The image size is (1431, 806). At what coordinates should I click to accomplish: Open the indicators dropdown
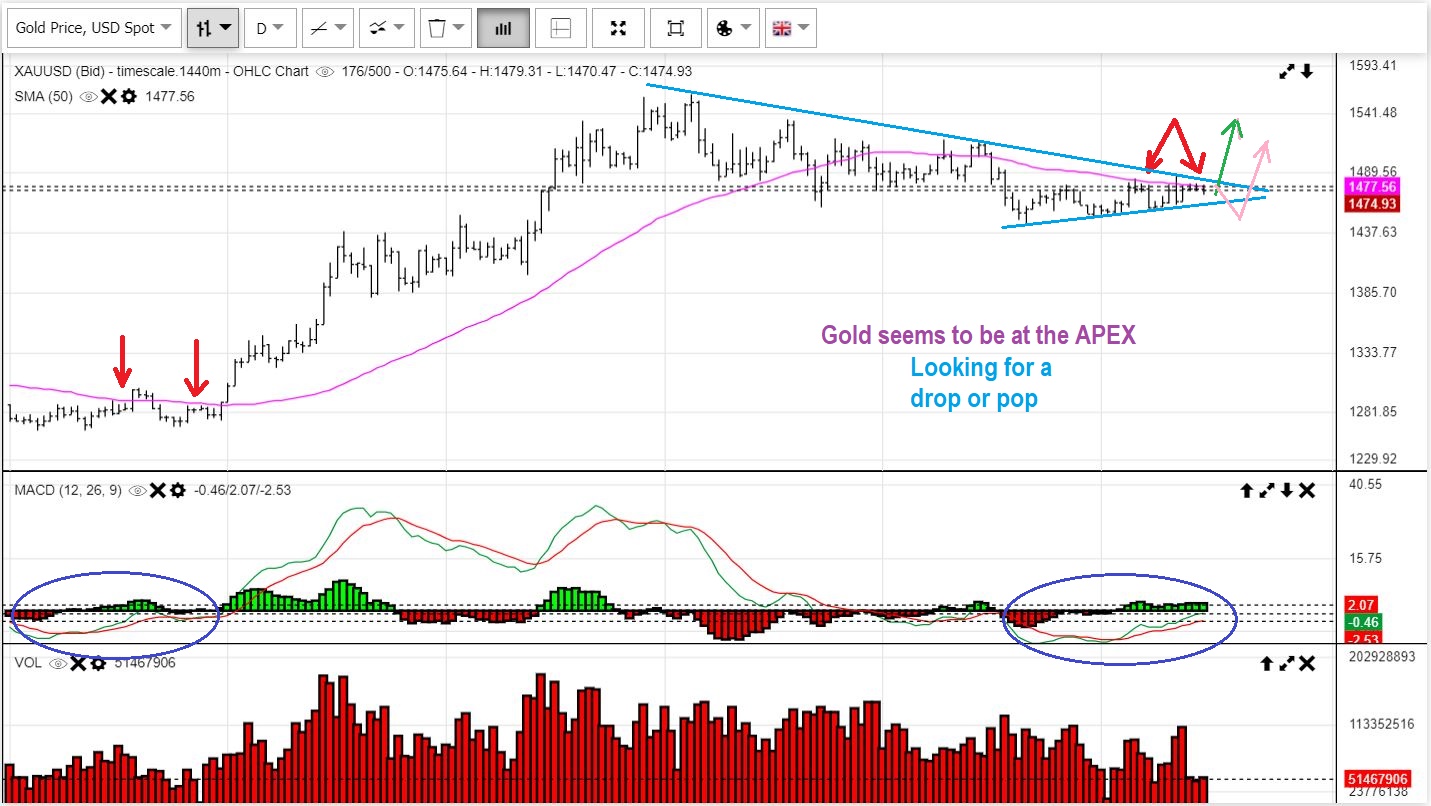(385, 28)
